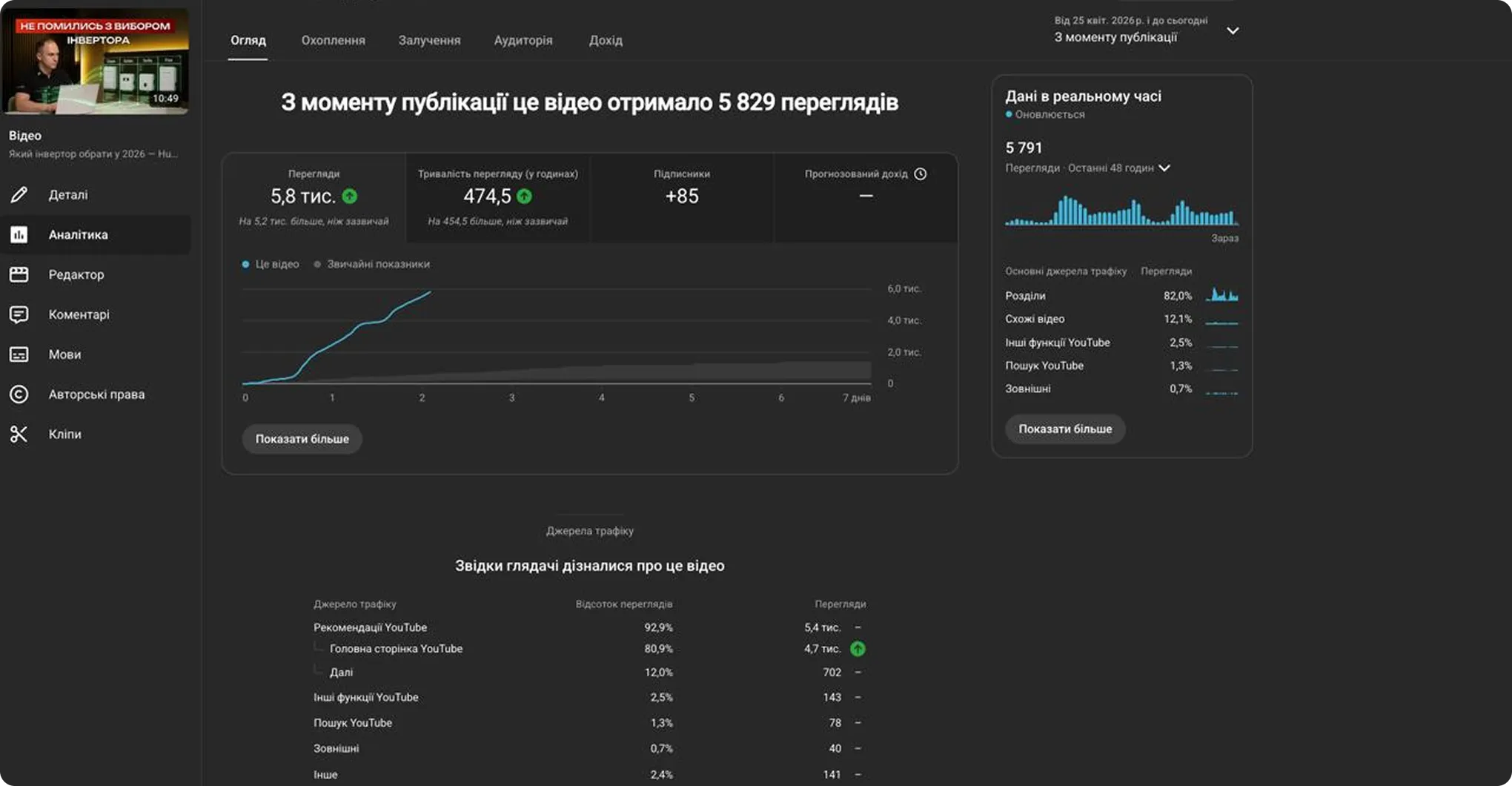Open Аналітика in the sidebar
The height and width of the screenshot is (786, 1512).
(x=96, y=235)
